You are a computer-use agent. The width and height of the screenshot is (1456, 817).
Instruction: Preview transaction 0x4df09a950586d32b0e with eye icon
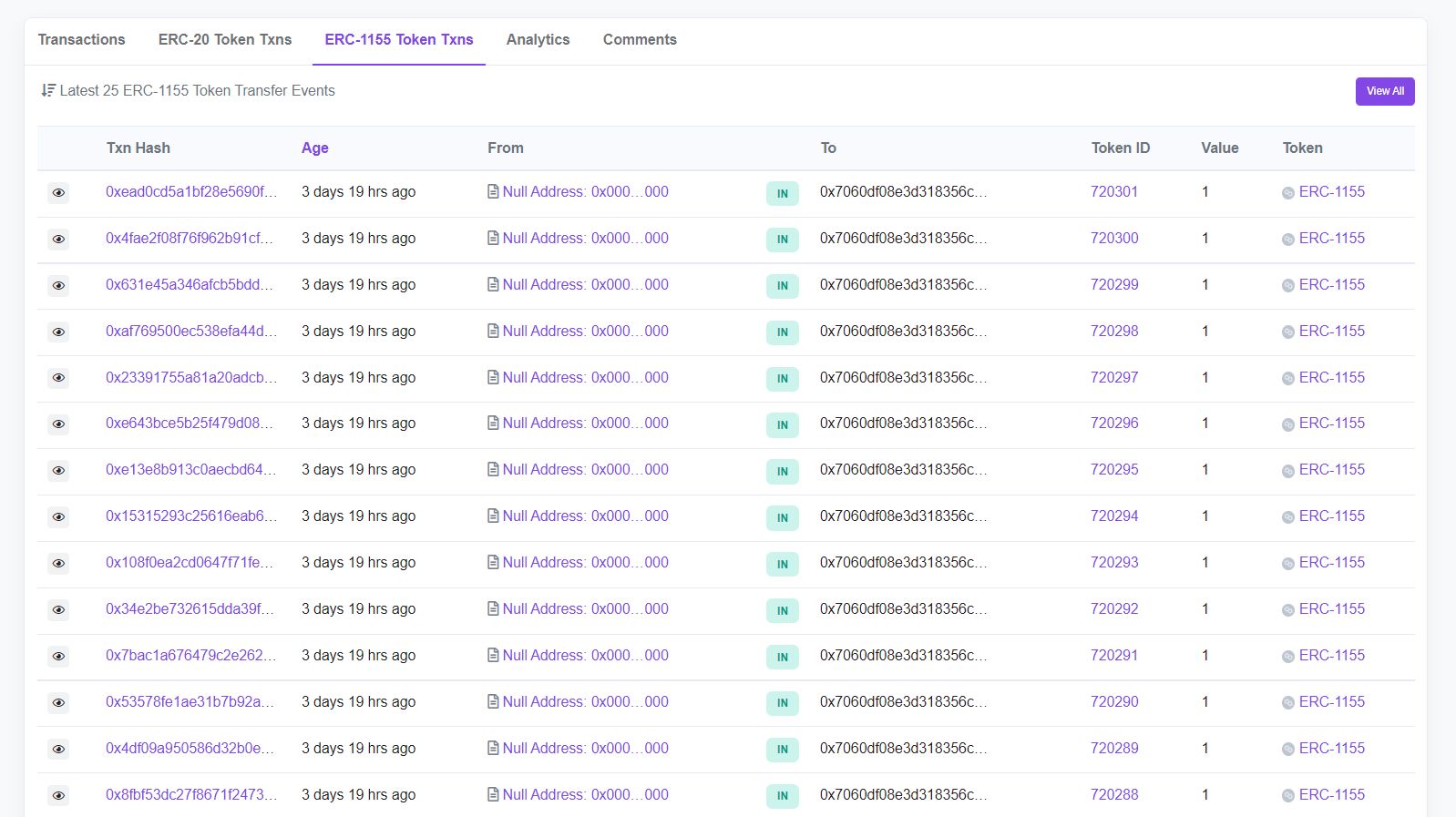(x=58, y=750)
